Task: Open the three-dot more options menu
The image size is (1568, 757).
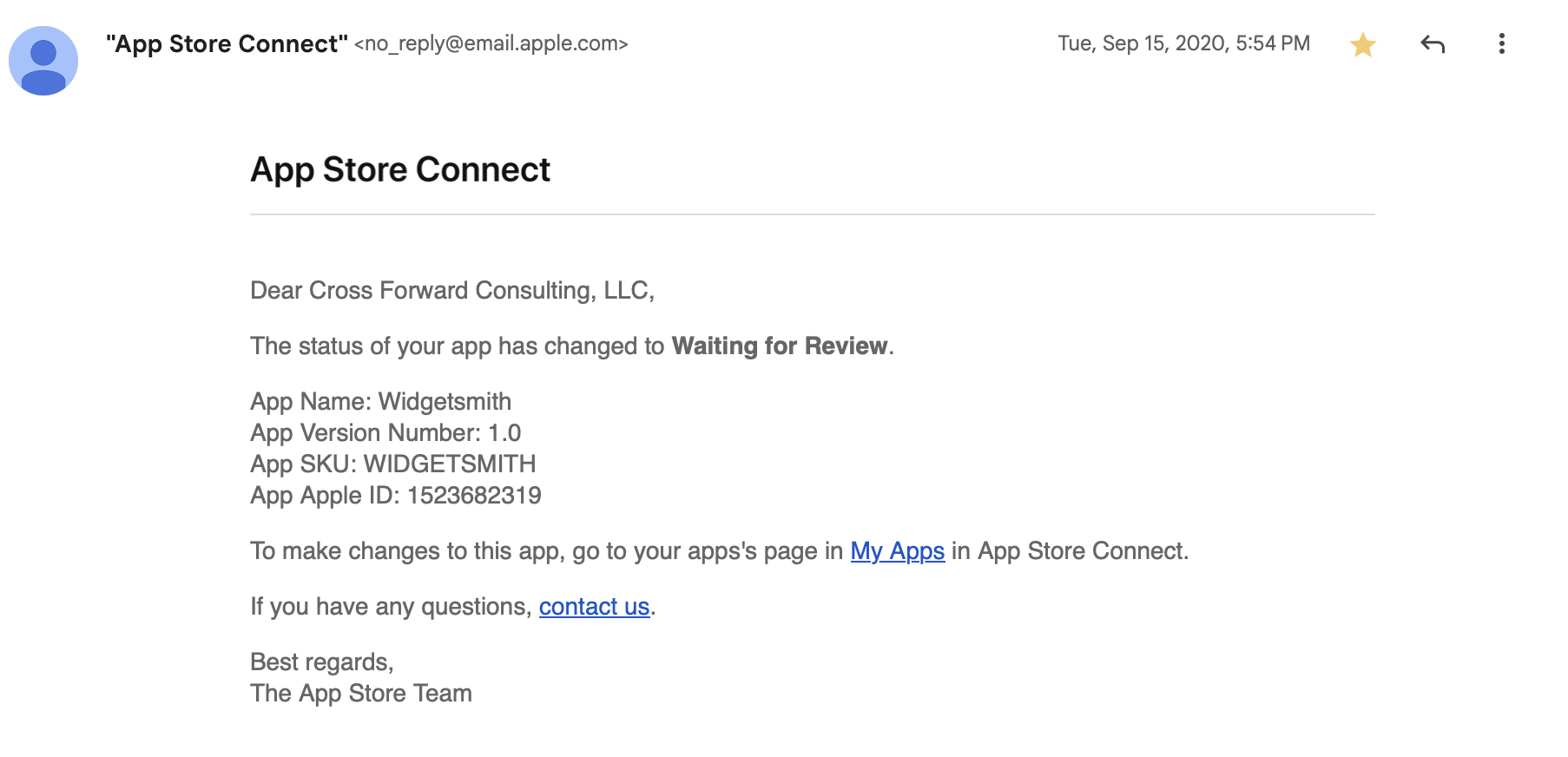Action: (1502, 44)
